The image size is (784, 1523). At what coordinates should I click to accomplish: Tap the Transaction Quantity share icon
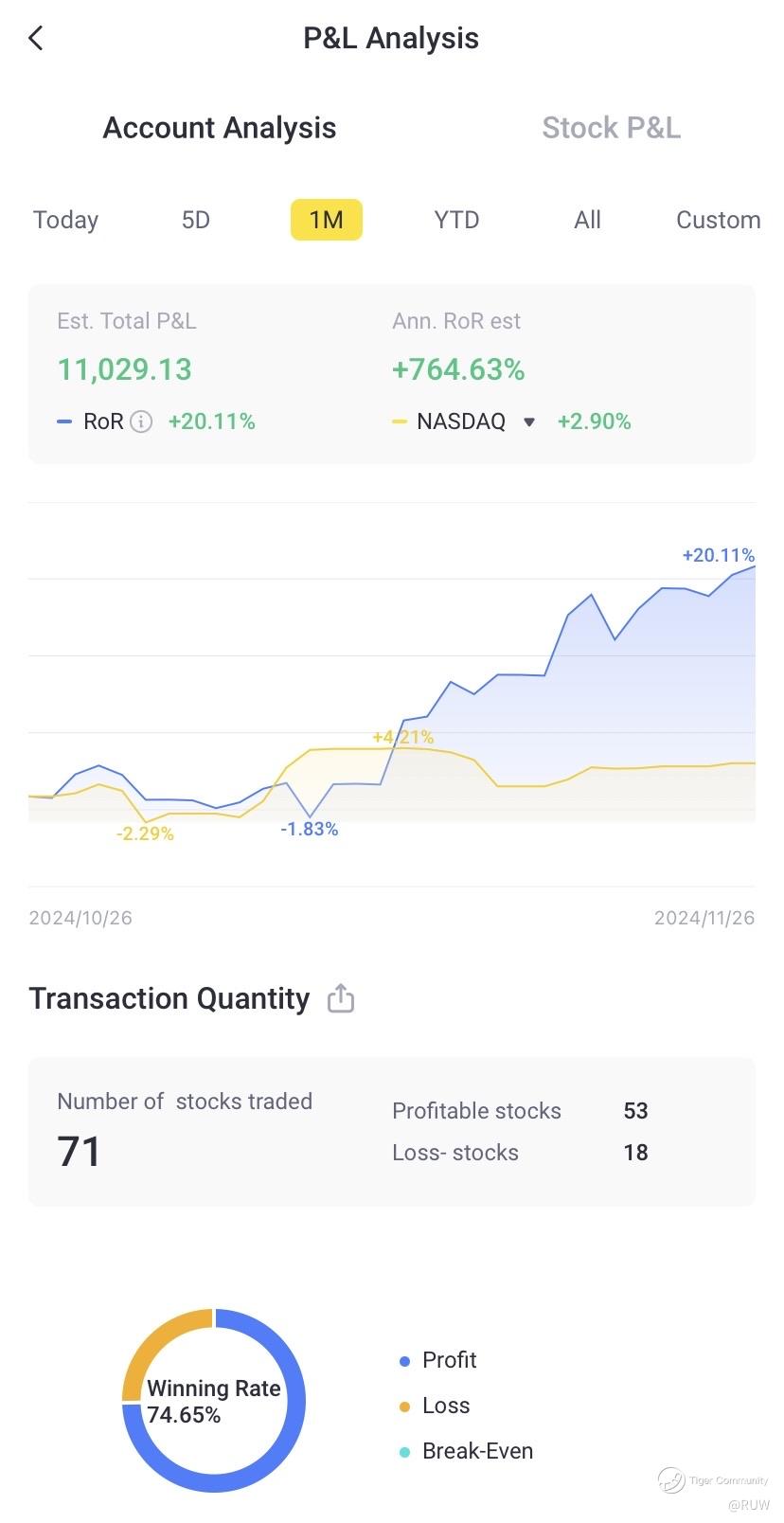[x=341, y=998]
